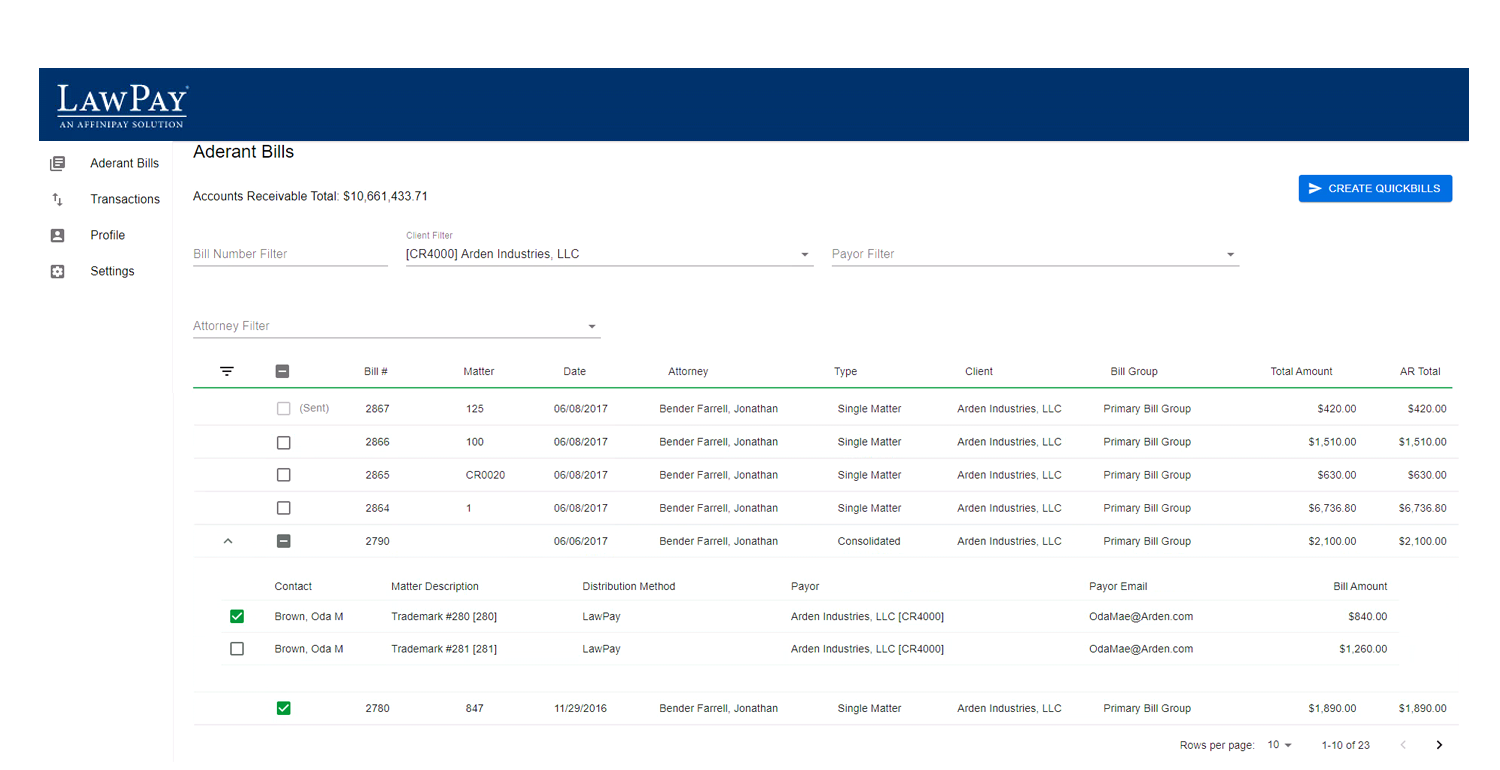Uncheck the Trademark #280 contact row
Viewport: 1500px width, 770px height.
coord(237,617)
